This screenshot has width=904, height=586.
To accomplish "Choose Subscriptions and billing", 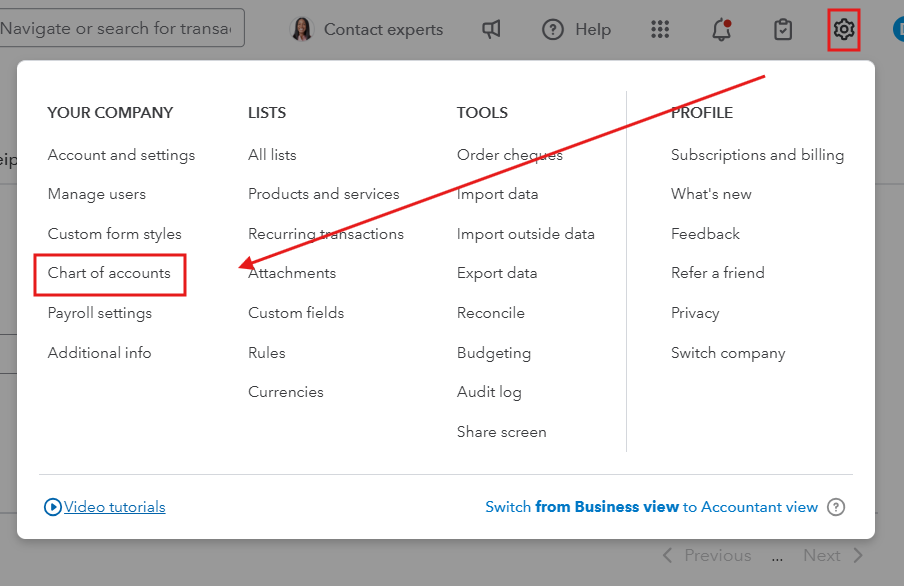I will (757, 155).
